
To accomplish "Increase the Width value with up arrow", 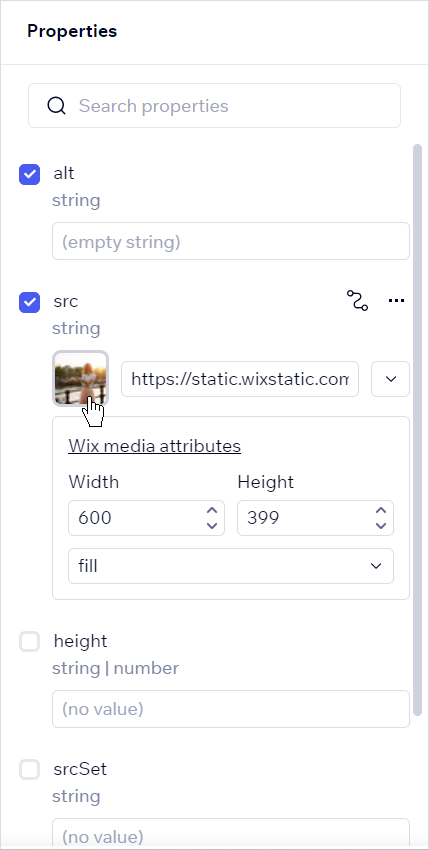I will tap(212, 511).
